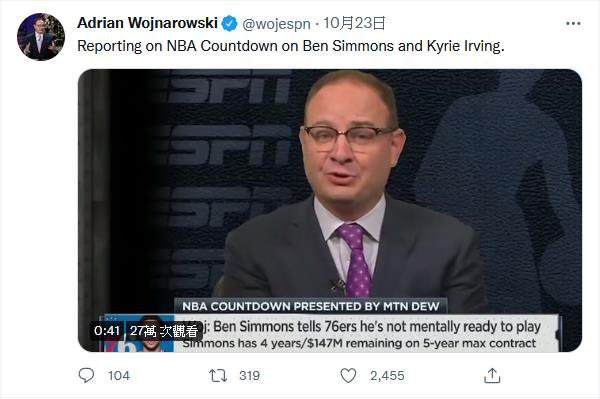Open the tweet via the 10月23日 date

354,23
